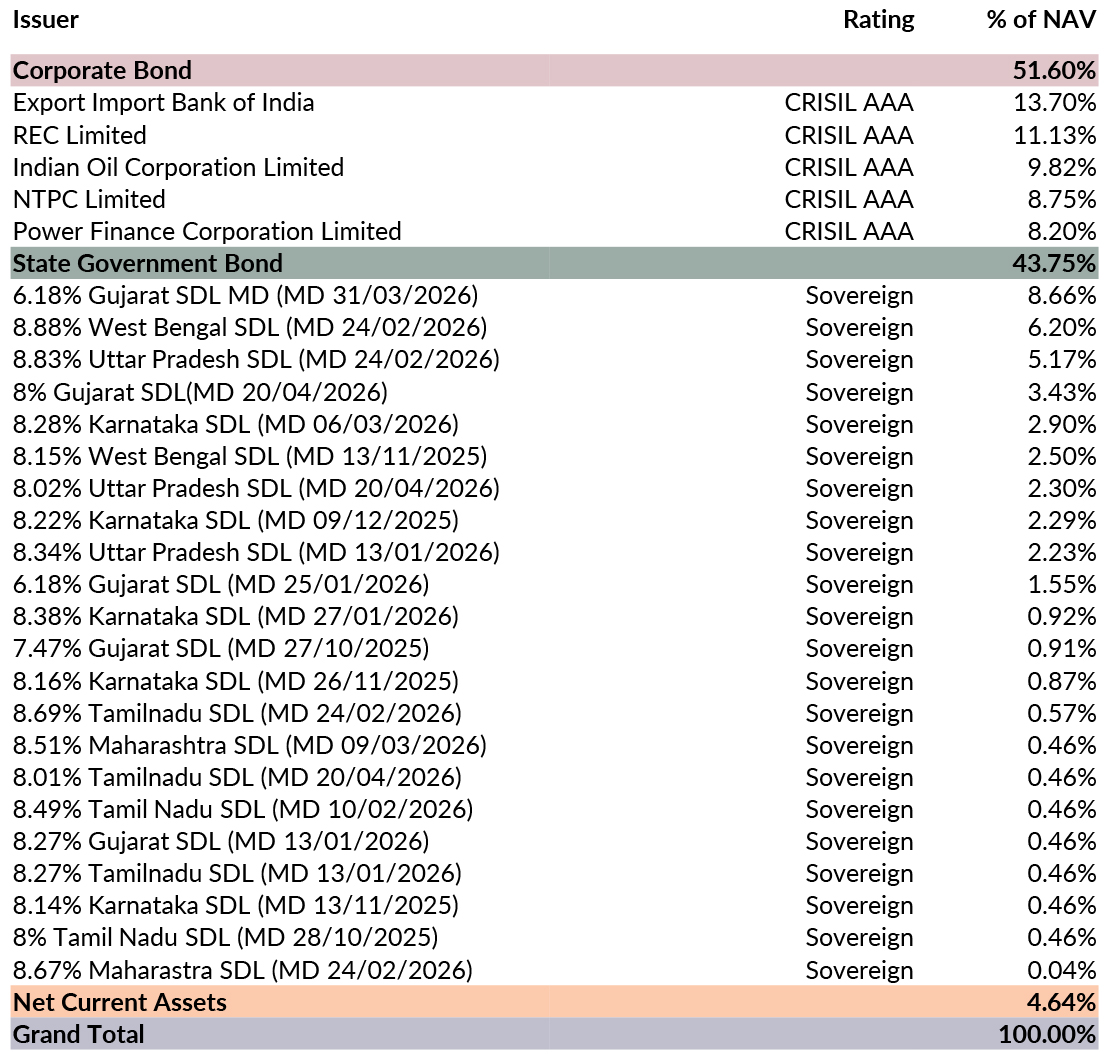Select the Corporate Bond category row
This screenshot has height=1059, width=1108.
pyautogui.click(x=102, y=71)
